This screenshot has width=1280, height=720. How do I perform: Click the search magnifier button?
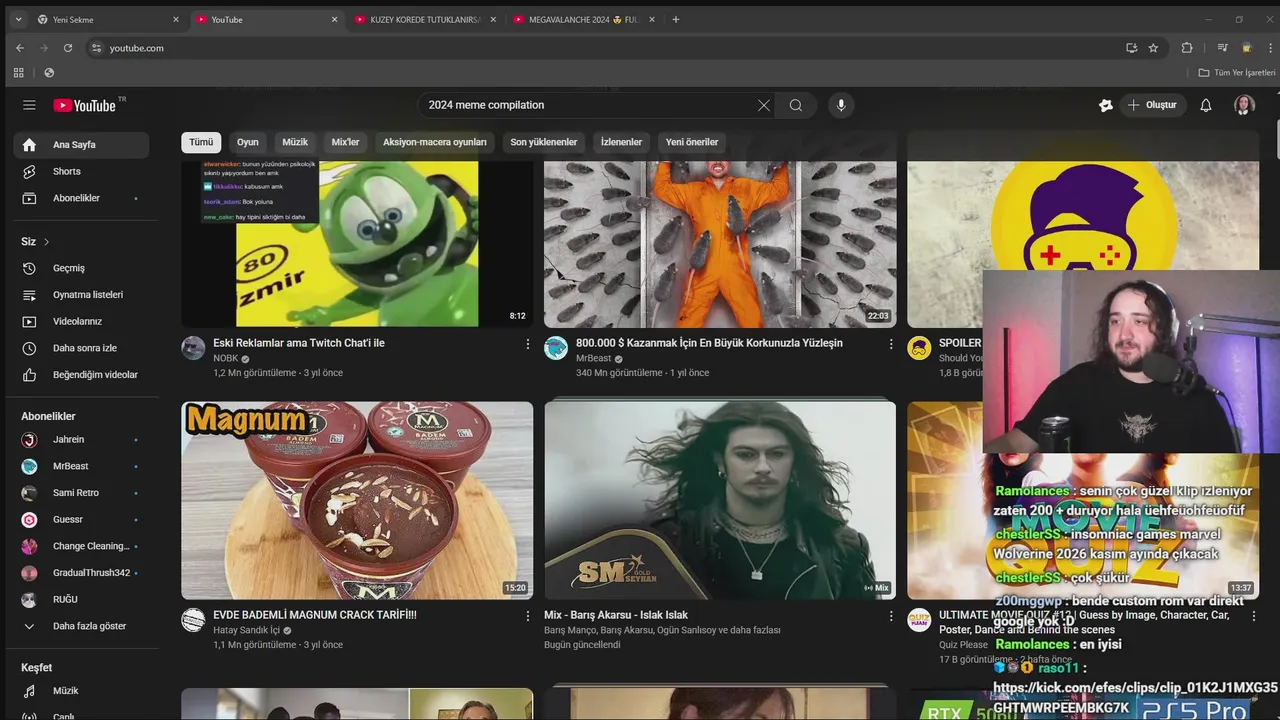pos(796,105)
